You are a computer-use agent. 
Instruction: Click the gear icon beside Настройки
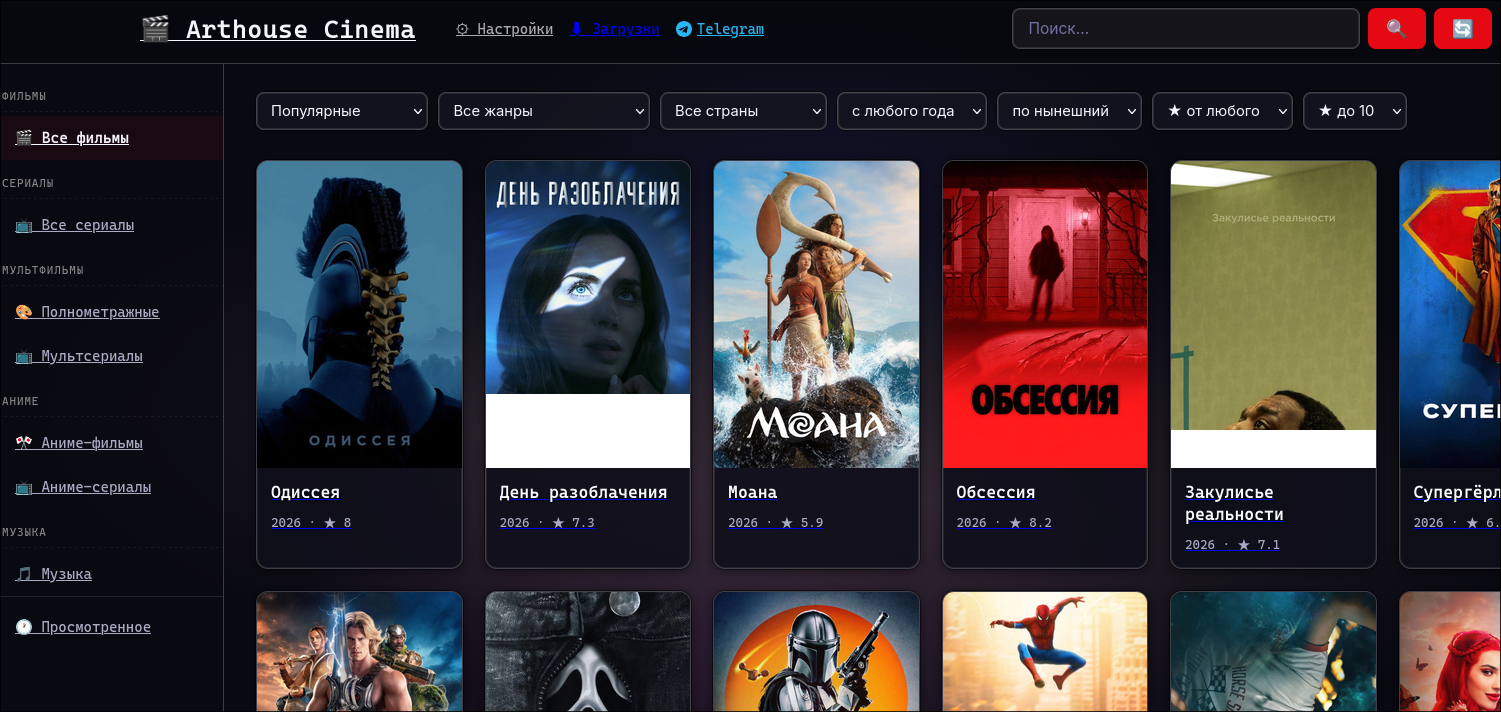click(462, 29)
